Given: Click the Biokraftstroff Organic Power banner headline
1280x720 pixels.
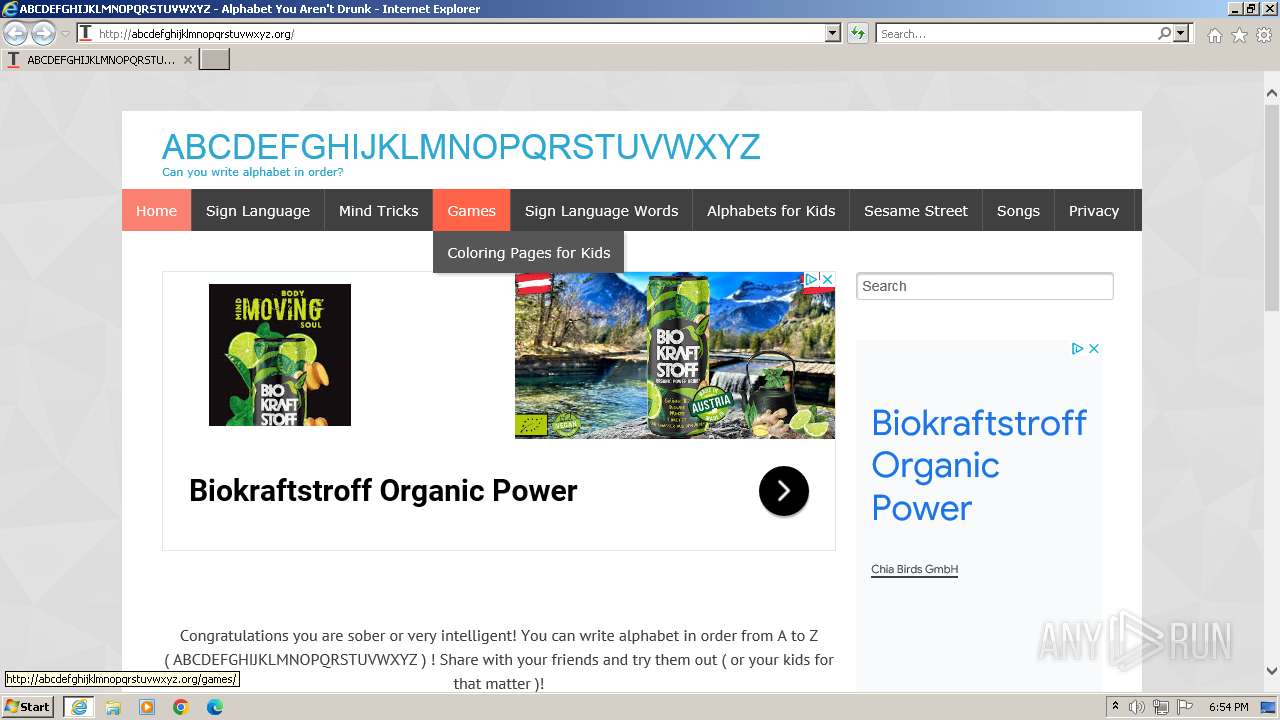Looking at the screenshot, I should click(x=383, y=491).
